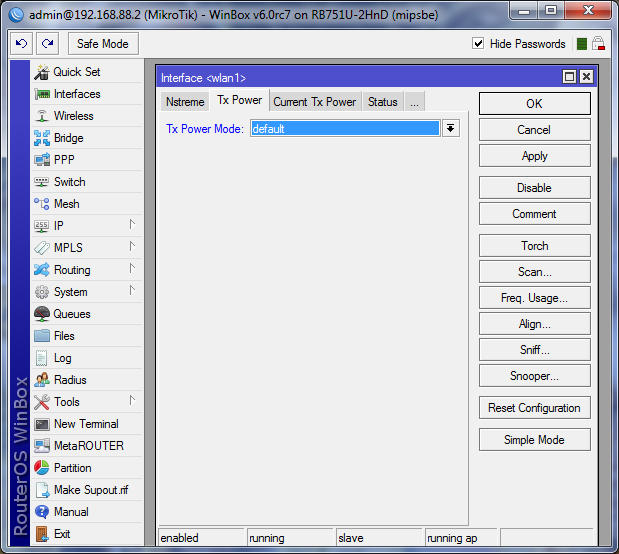
Task: Expand the Tools submenu arrow
Action: (132, 400)
